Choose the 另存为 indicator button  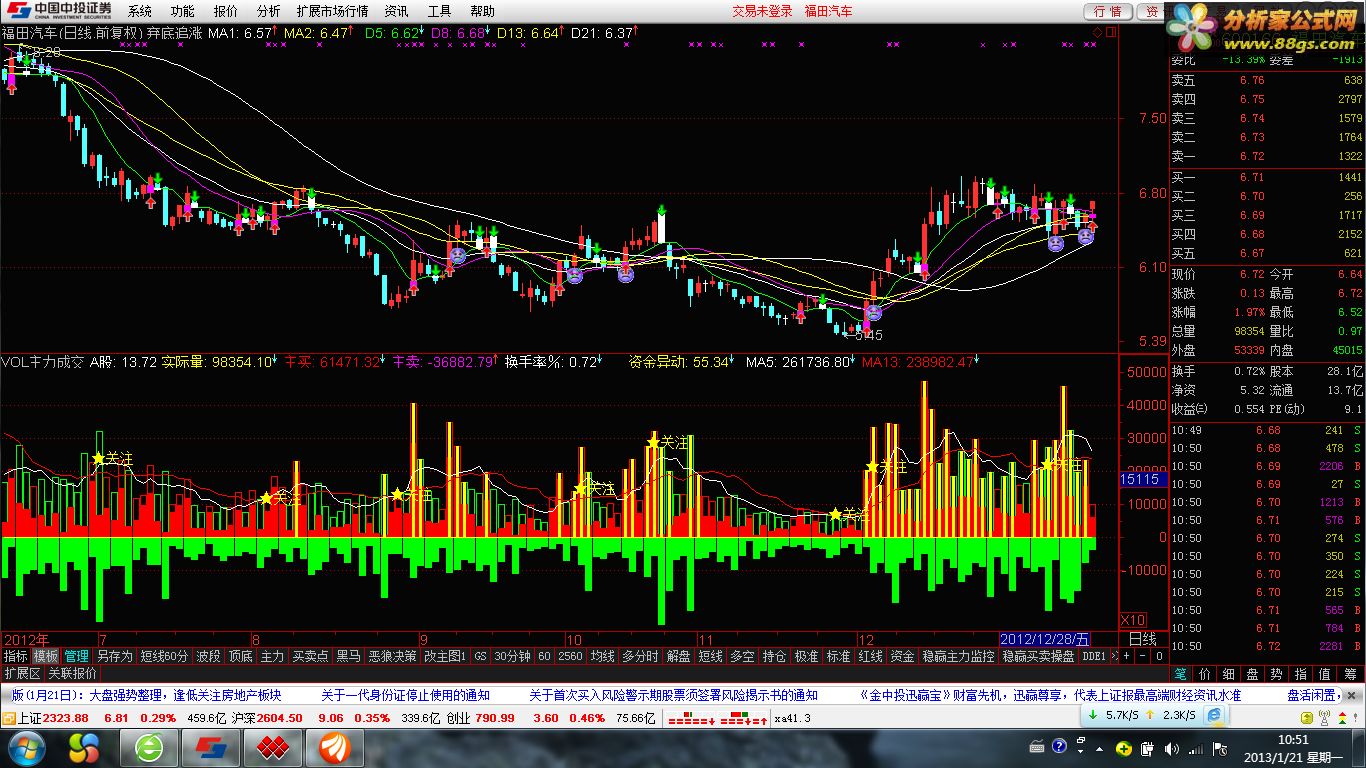115,656
